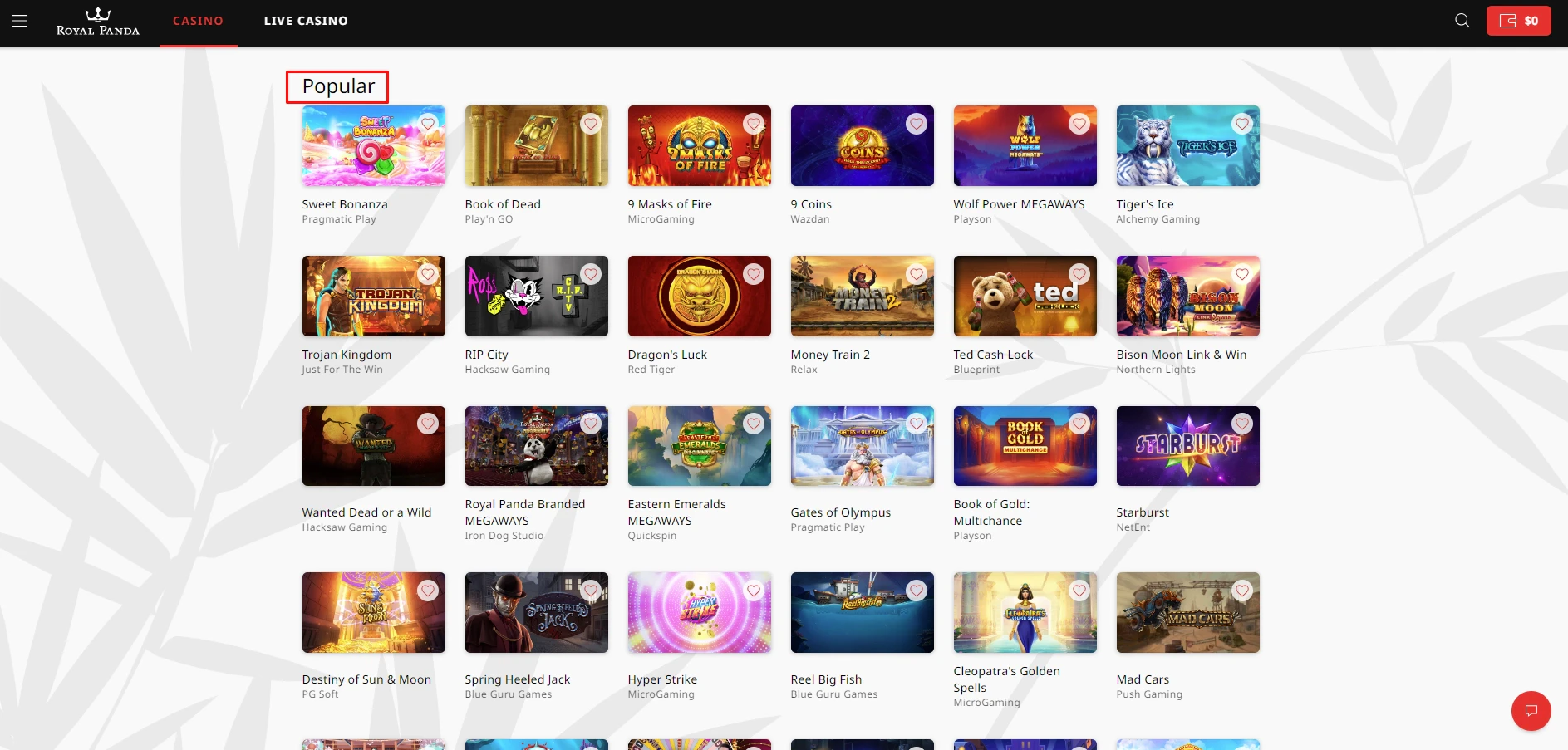Click the $0 wallet balance button
1568x750 pixels.
pos(1518,21)
